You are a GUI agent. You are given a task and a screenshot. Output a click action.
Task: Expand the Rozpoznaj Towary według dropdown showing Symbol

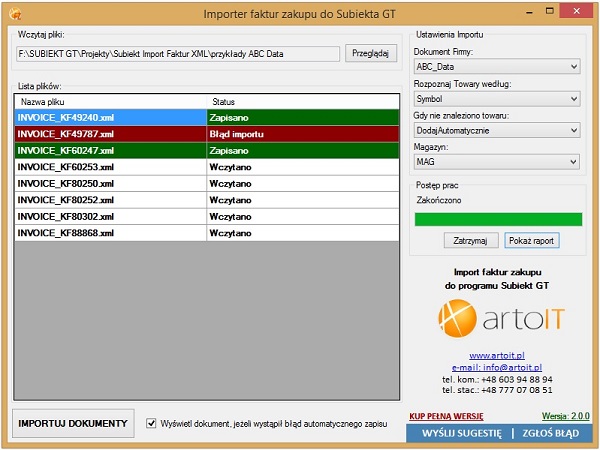point(497,99)
